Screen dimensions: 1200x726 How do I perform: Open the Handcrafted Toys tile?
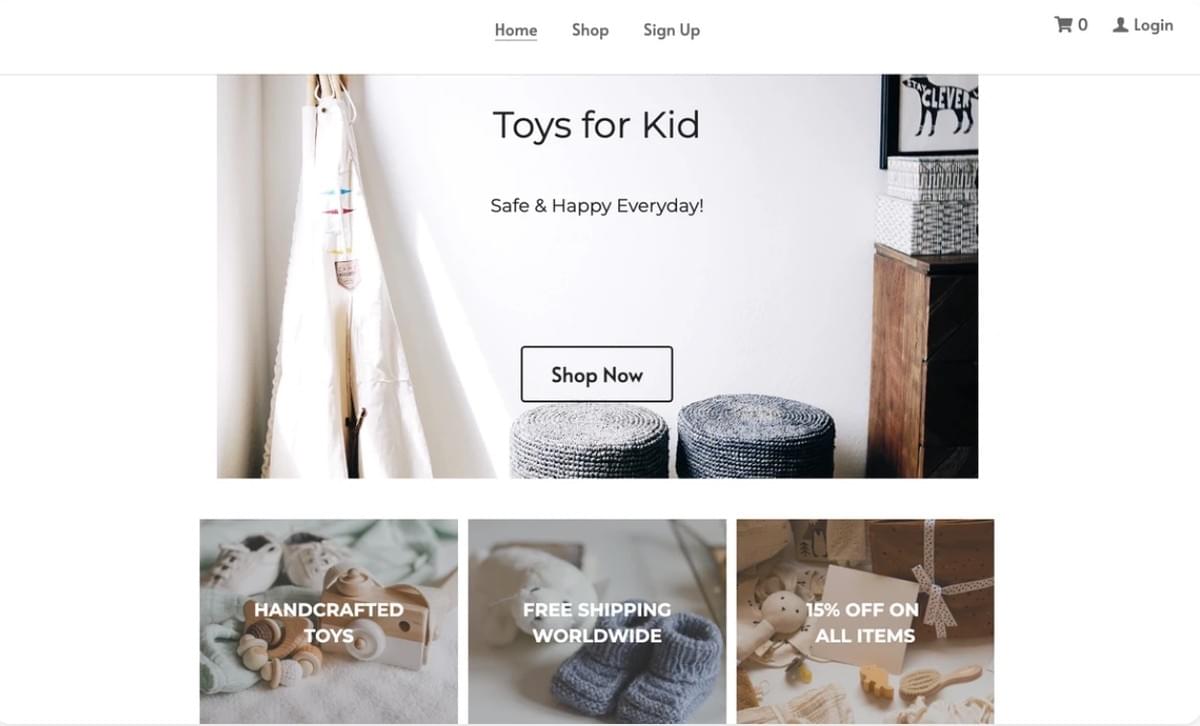(329, 621)
